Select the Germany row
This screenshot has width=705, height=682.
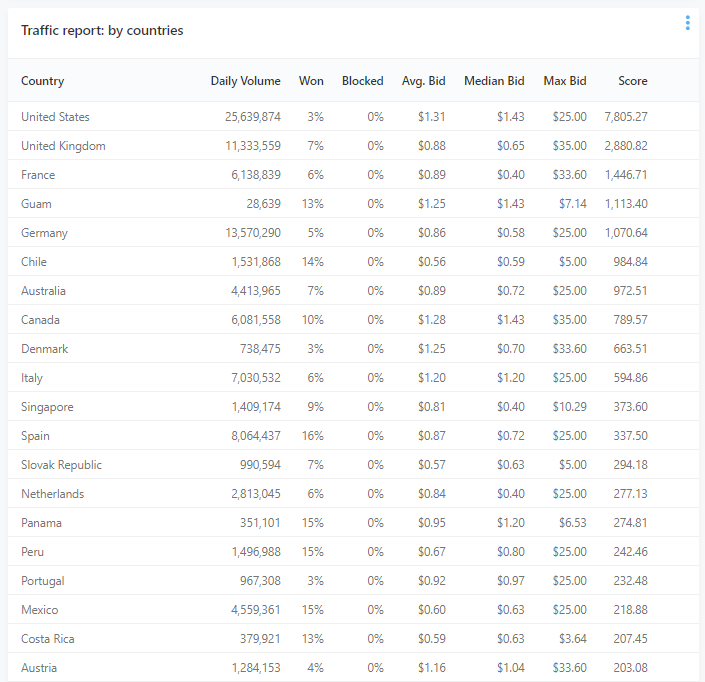pyautogui.click(x=353, y=232)
